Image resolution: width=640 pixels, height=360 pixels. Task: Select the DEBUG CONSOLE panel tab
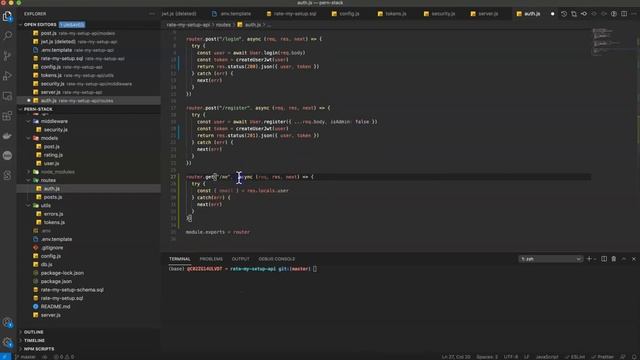[x=276, y=259]
